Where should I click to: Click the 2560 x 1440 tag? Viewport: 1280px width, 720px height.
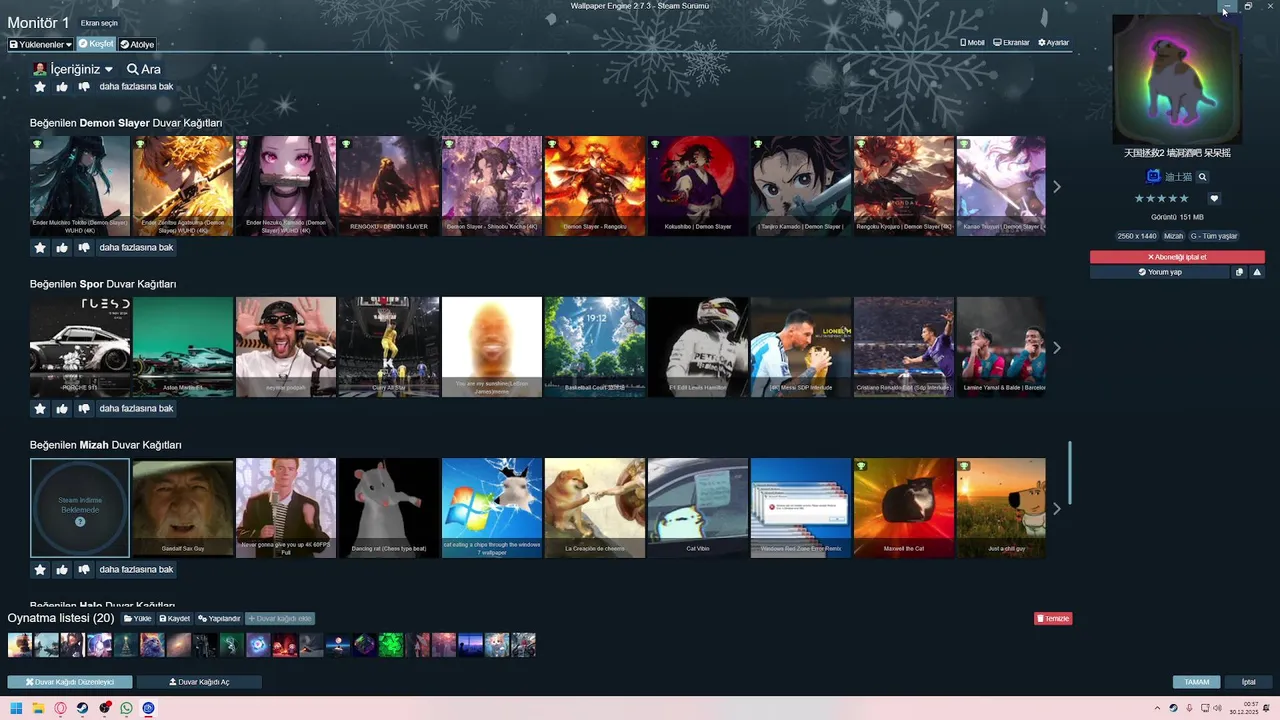click(x=1136, y=236)
